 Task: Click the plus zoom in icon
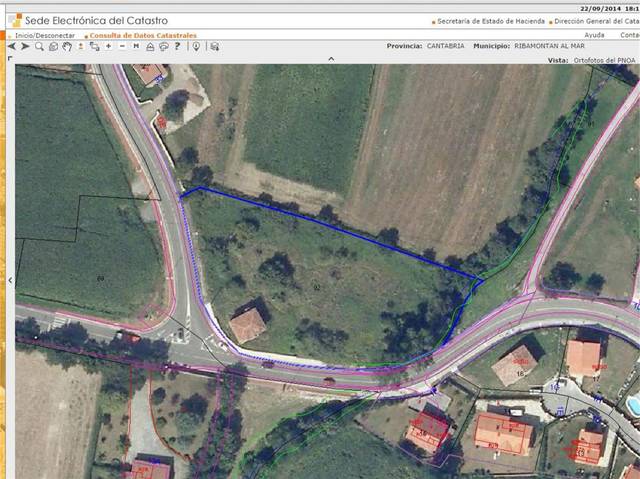point(108,46)
